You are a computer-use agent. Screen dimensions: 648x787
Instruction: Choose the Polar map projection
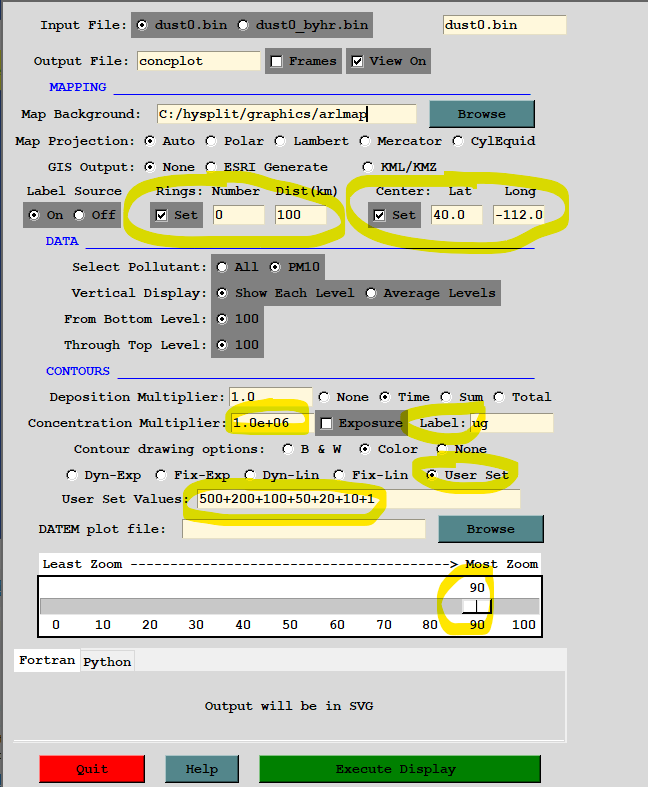215,141
